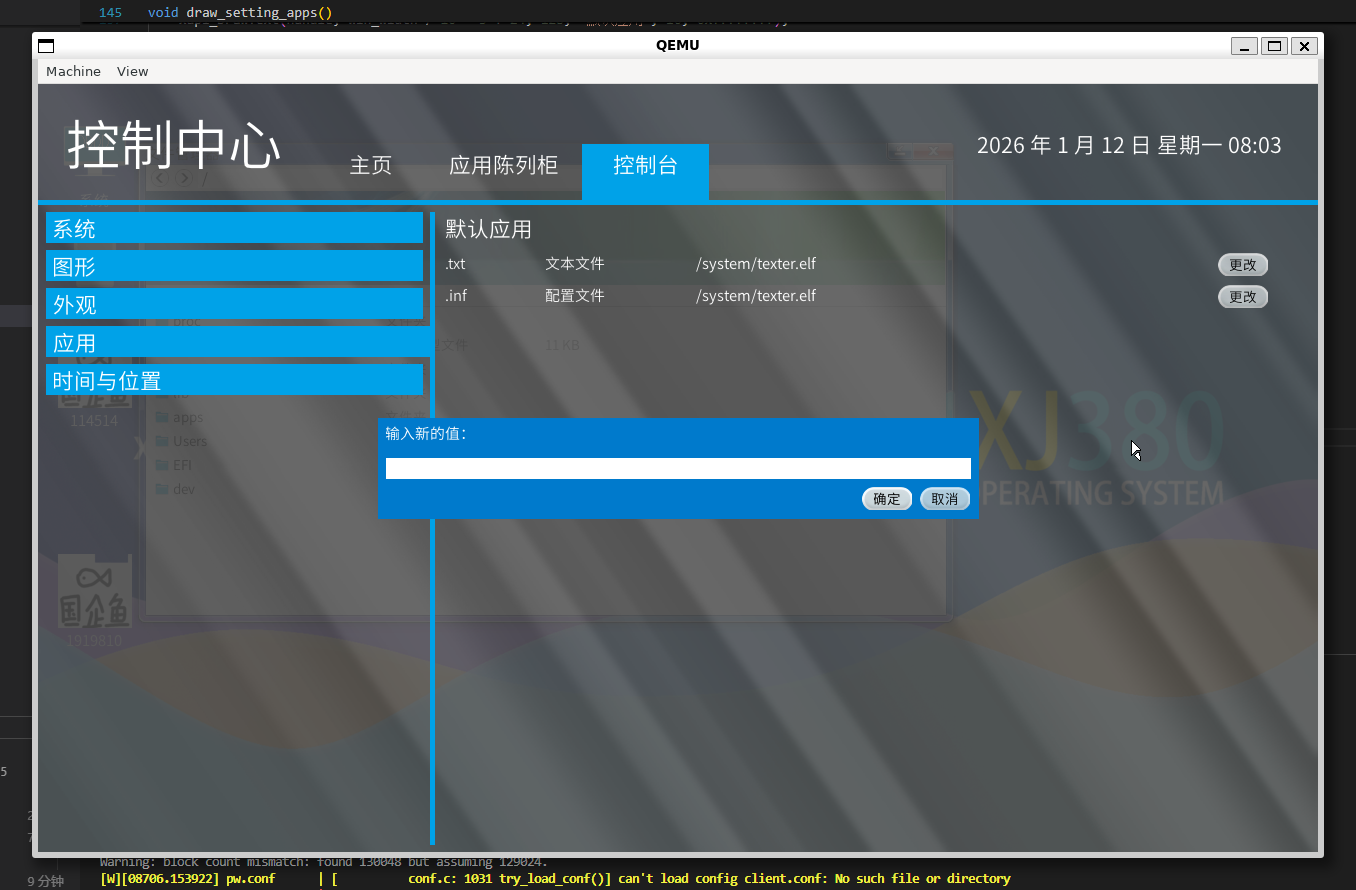This screenshot has width=1356, height=890.
Task: Select the 应用 settings category
Action: [x=234, y=342]
